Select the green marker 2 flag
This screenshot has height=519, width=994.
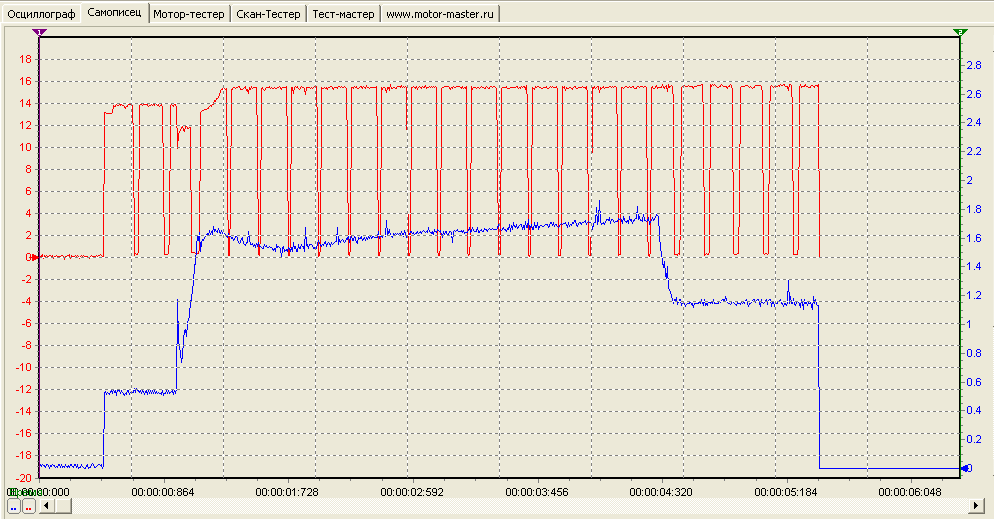960,32
